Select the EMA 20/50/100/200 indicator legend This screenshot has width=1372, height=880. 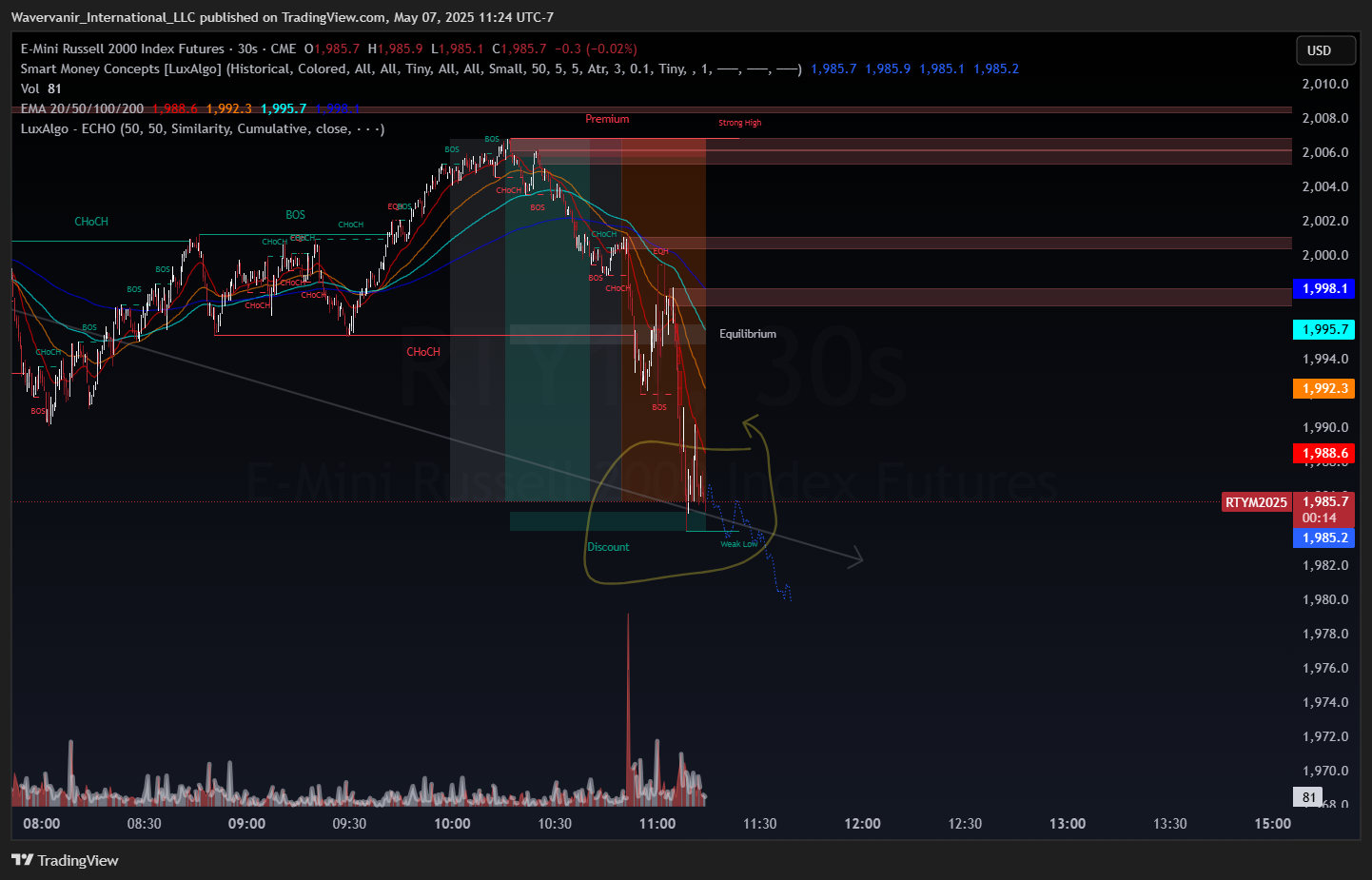click(x=82, y=108)
